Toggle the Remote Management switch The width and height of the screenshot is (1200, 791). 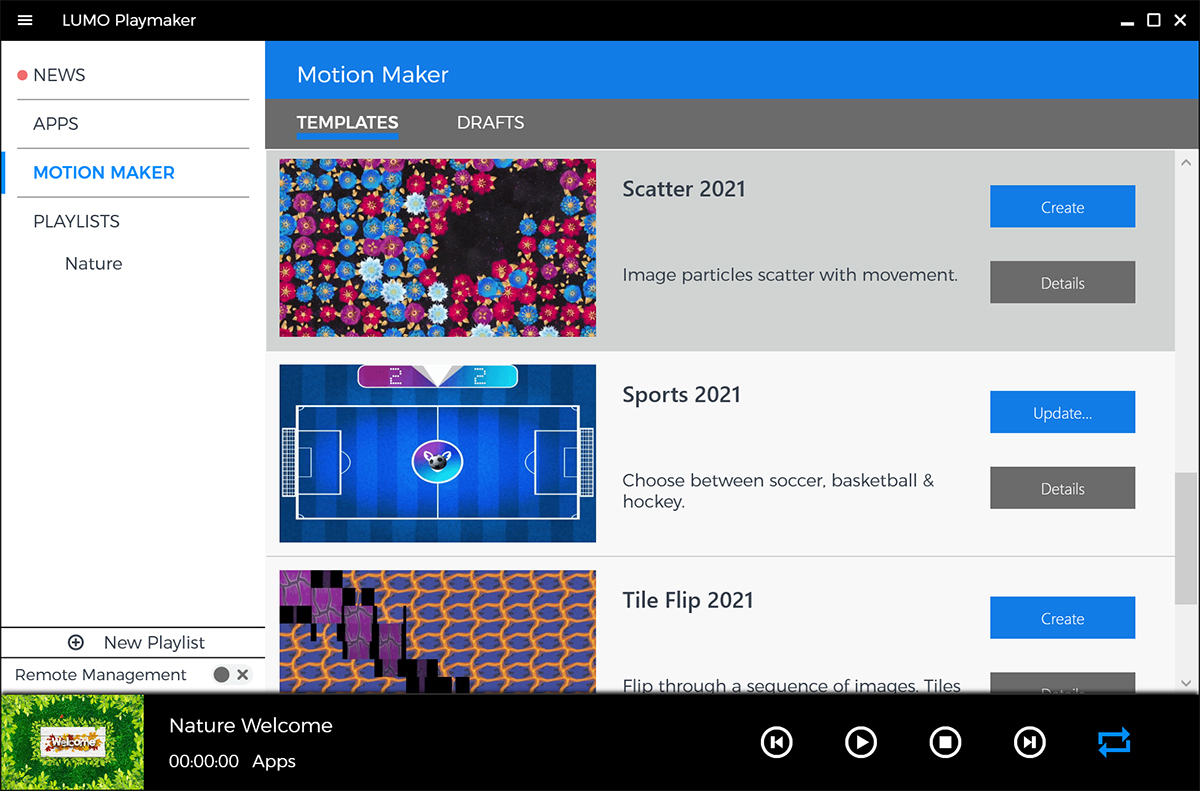pyautogui.click(x=222, y=675)
